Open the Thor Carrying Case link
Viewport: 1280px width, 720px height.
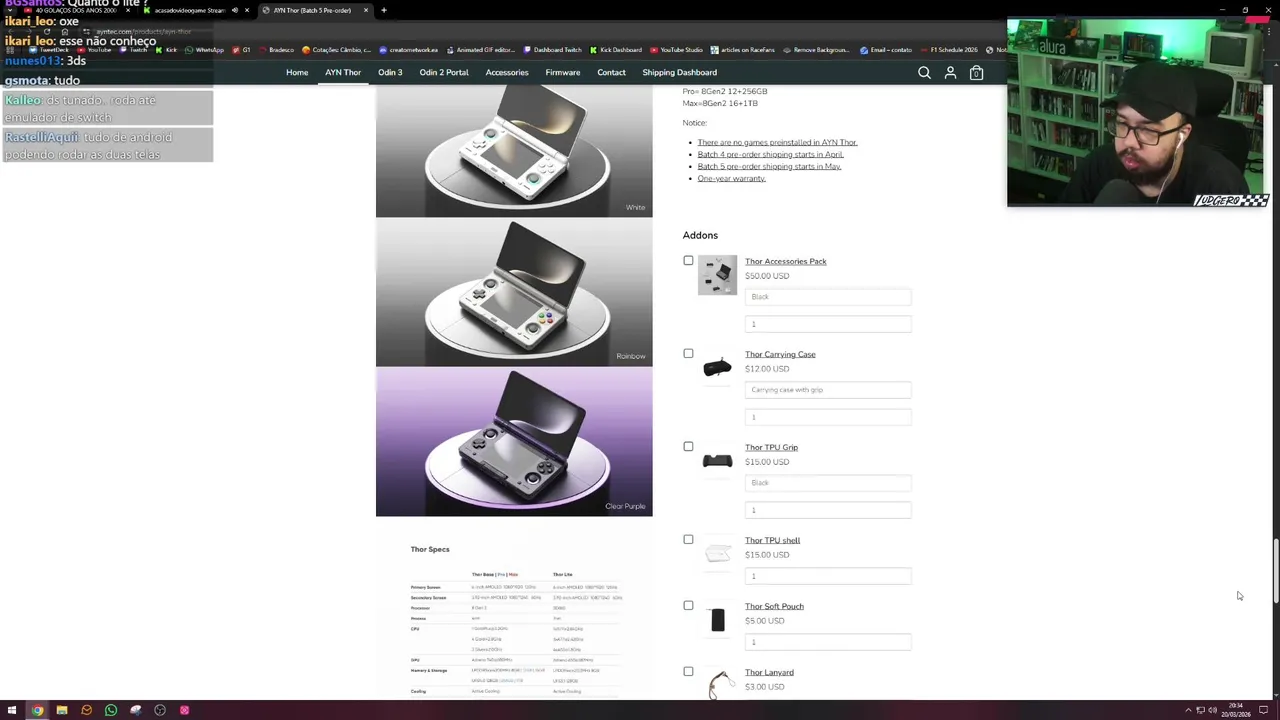tap(780, 354)
